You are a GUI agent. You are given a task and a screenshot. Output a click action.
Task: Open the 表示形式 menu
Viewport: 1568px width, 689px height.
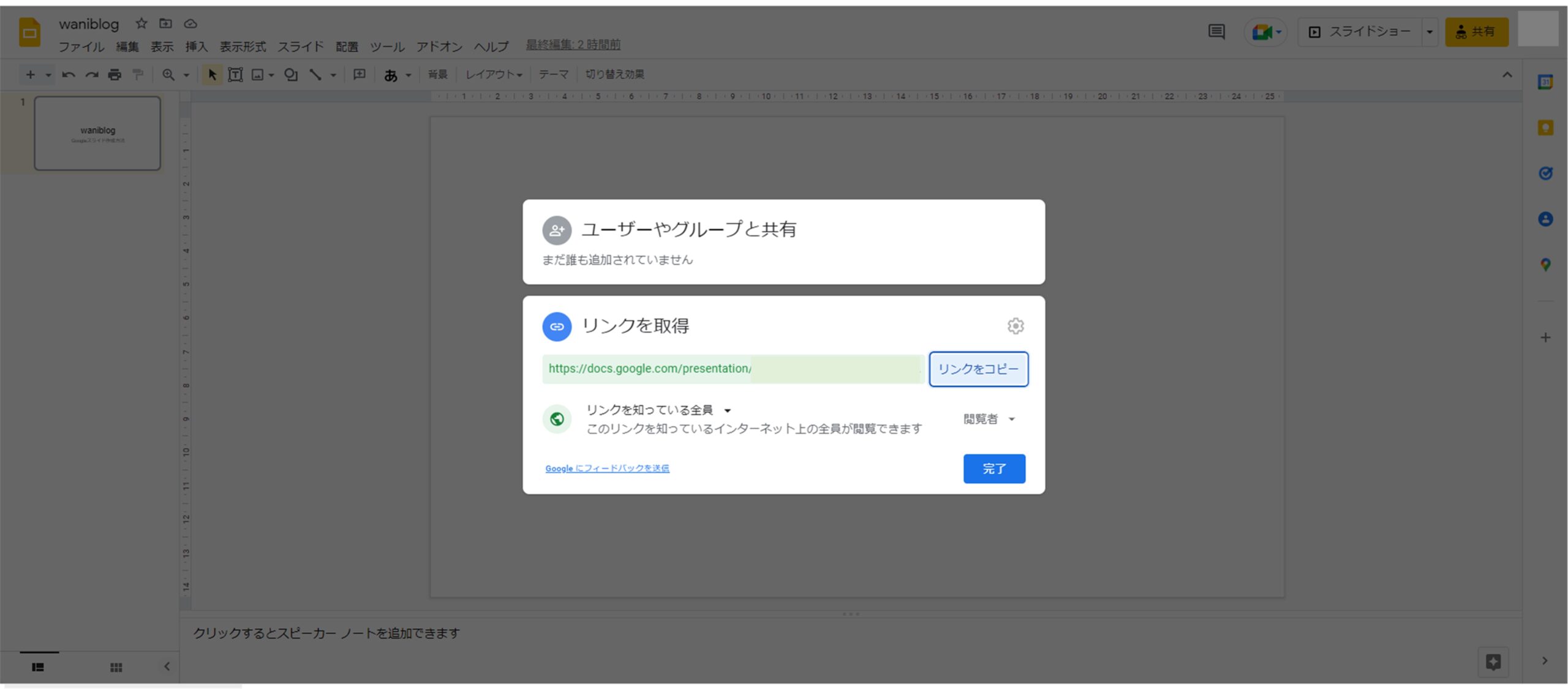(x=243, y=47)
